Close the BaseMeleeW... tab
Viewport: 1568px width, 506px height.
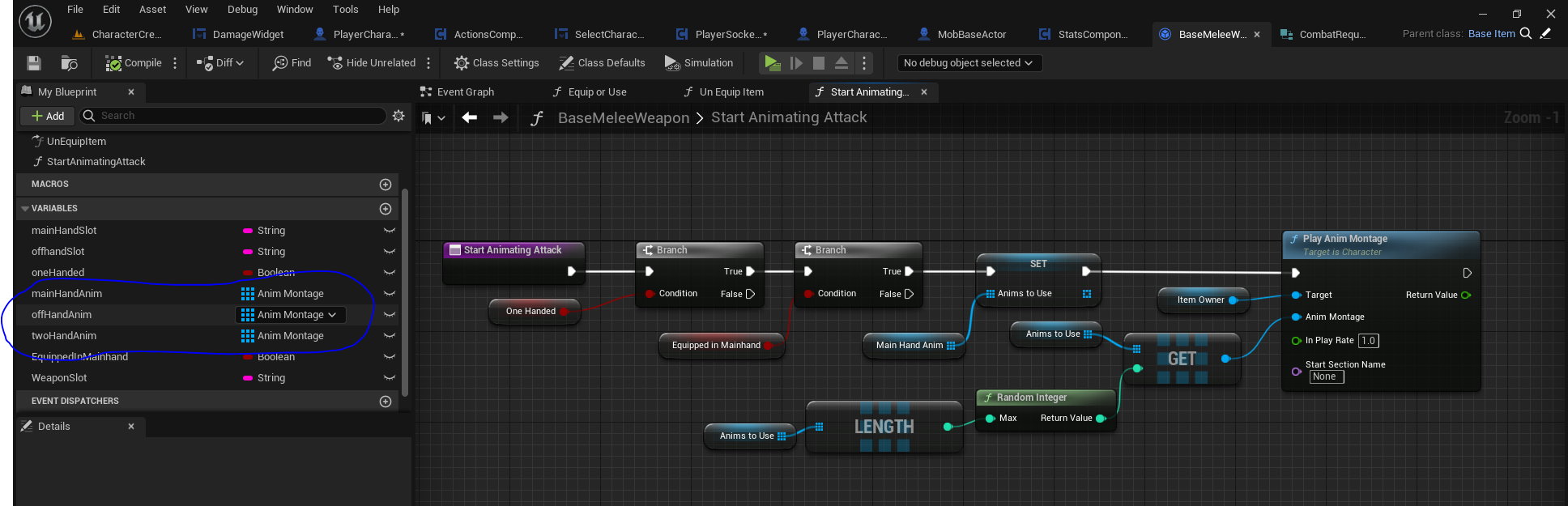(x=1257, y=34)
